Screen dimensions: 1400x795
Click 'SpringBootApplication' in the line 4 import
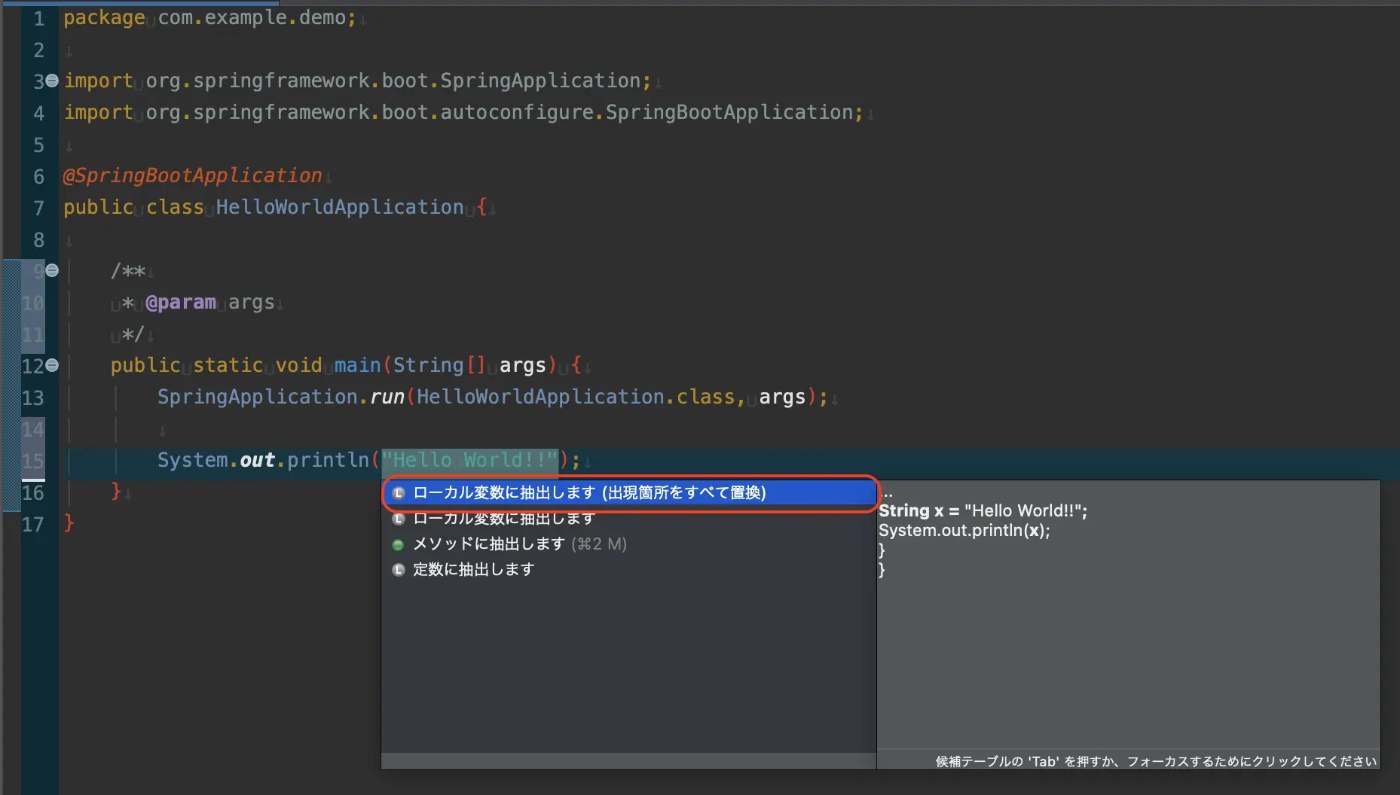[730, 112]
